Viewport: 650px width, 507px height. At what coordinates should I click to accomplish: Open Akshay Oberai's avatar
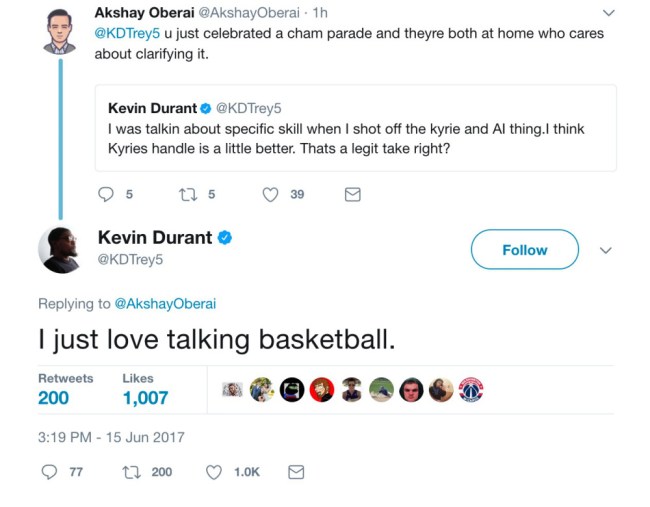pos(59,31)
